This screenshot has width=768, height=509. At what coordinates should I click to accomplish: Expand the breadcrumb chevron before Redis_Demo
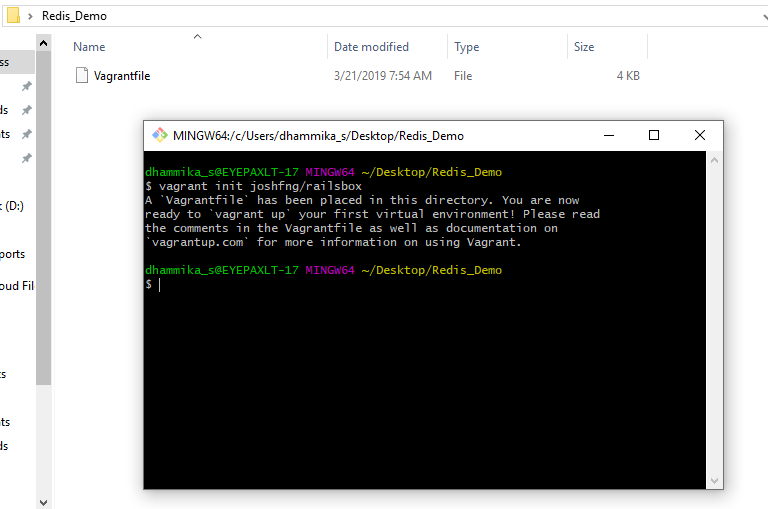tap(30, 16)
